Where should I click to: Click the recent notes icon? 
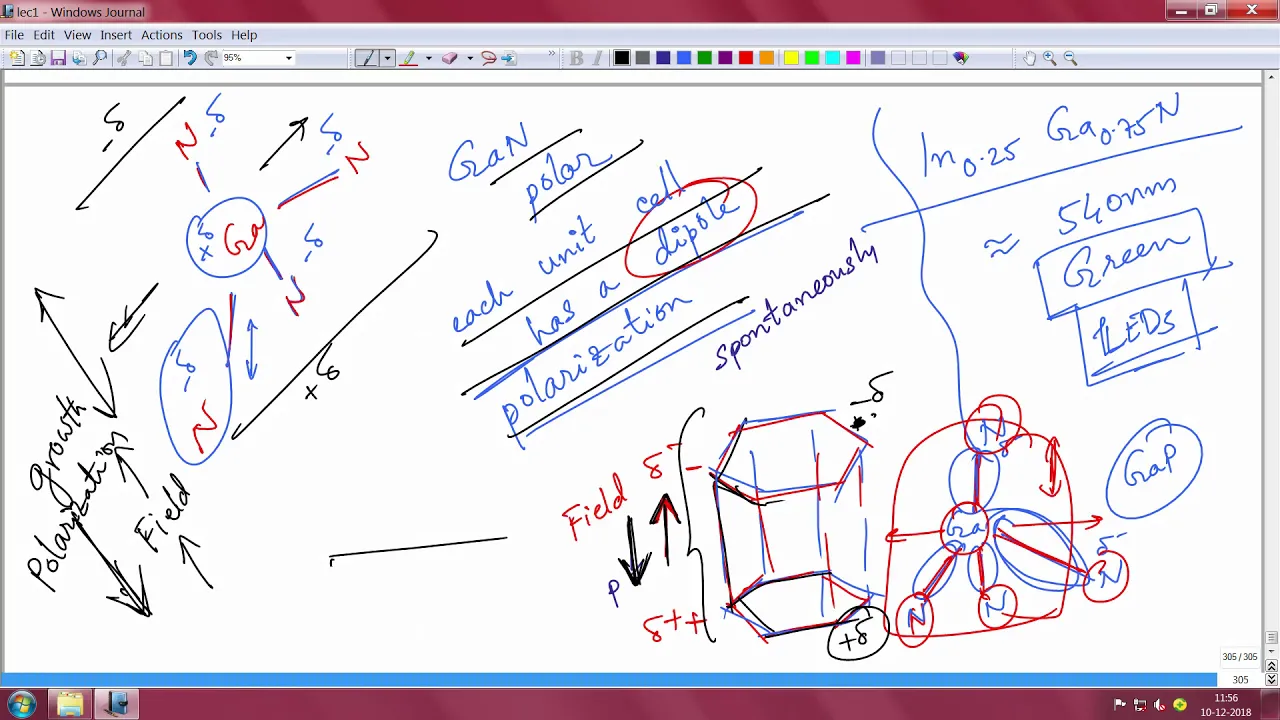point(38,58)
